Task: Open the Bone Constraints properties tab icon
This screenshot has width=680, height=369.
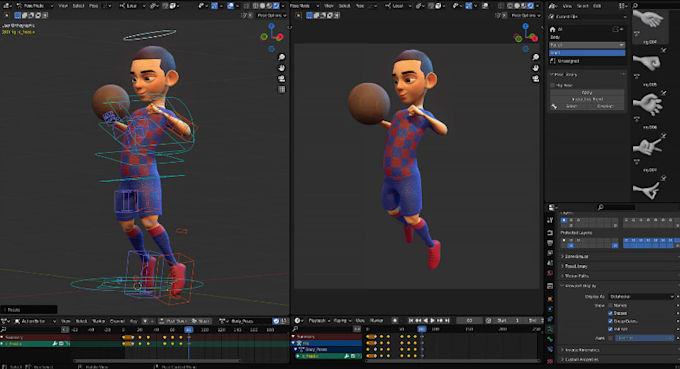Action: point(550,349)
